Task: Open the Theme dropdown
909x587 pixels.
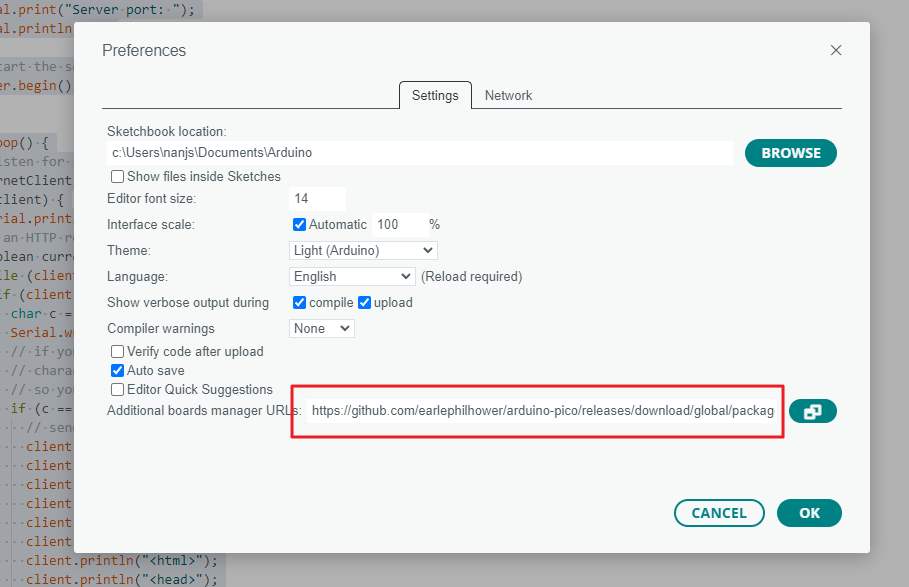Action: (x=362, y=250)
